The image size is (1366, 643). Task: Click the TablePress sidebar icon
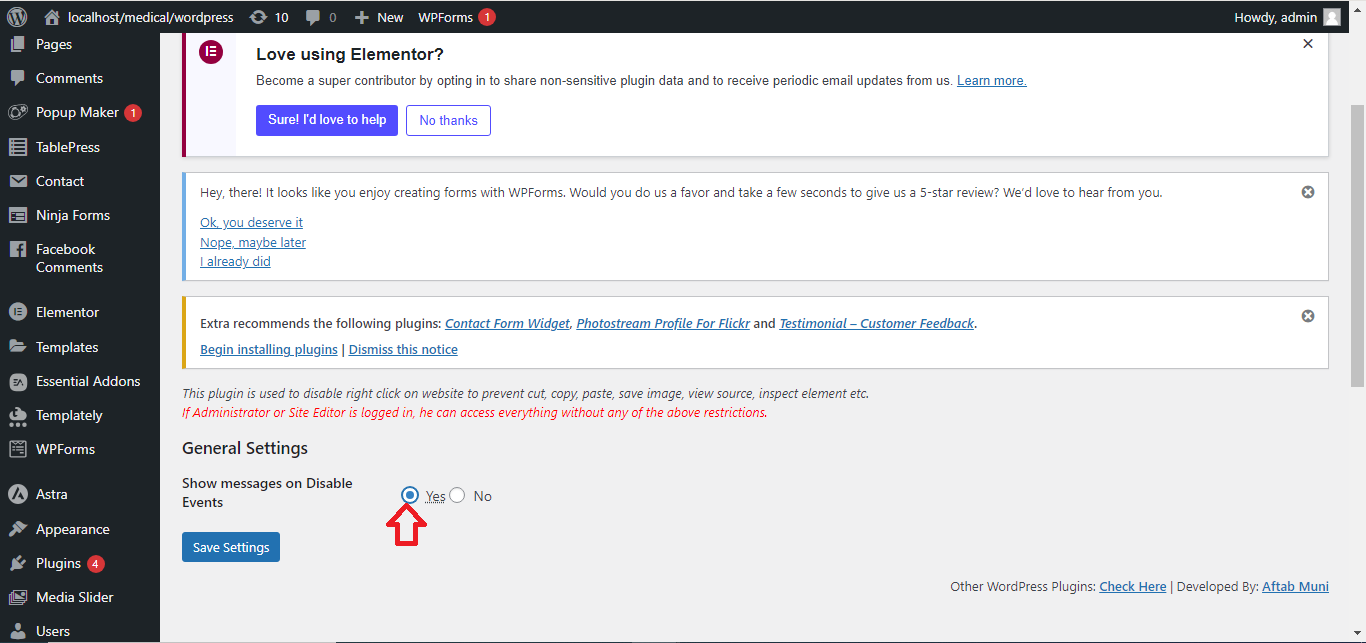(17, 147)
